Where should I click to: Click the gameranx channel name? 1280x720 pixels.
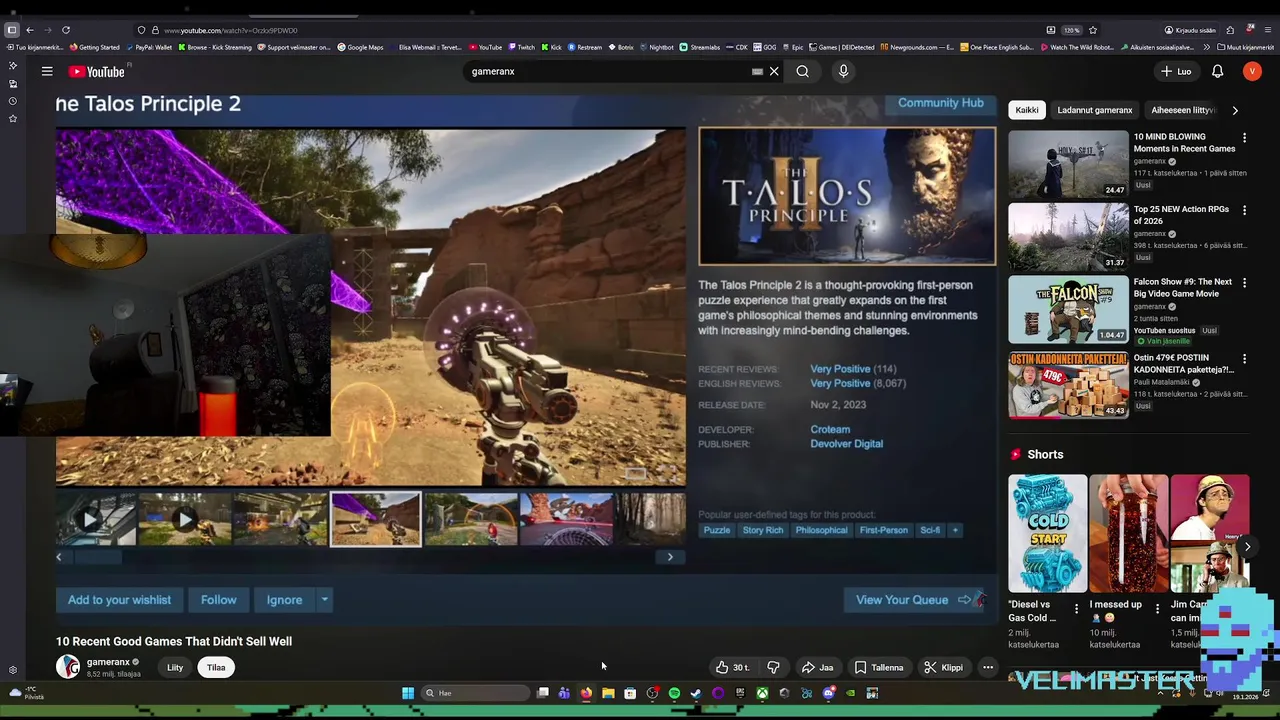click(x=108, y=662)
